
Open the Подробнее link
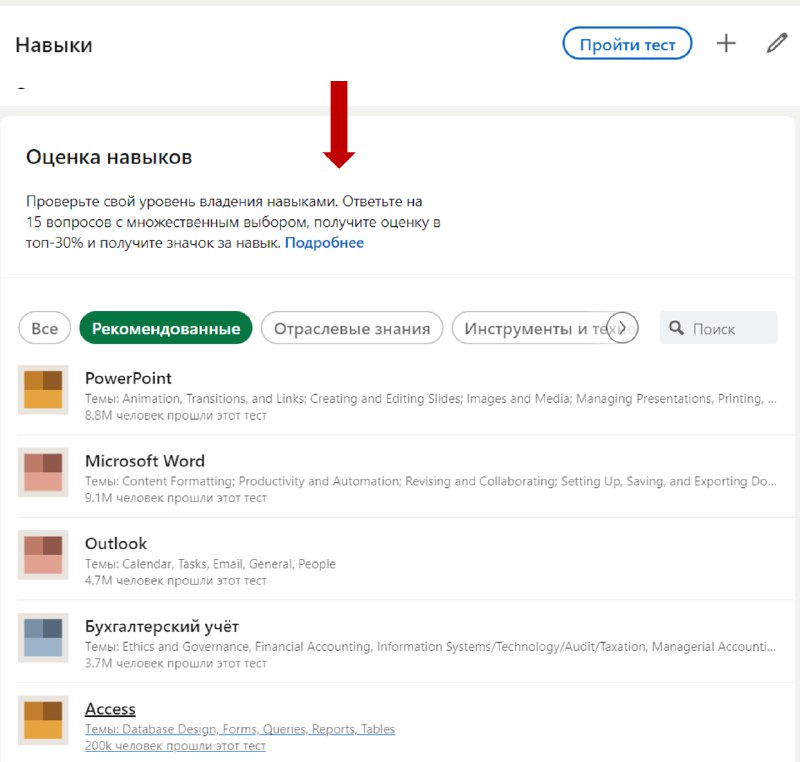coord(324,243)
